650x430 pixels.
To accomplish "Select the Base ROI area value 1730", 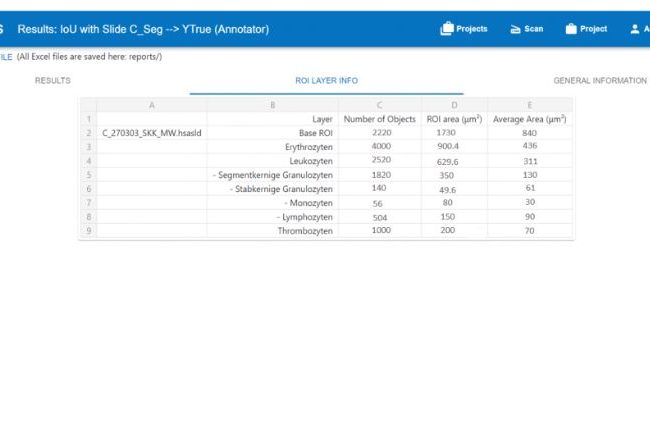I will (446, 133).
